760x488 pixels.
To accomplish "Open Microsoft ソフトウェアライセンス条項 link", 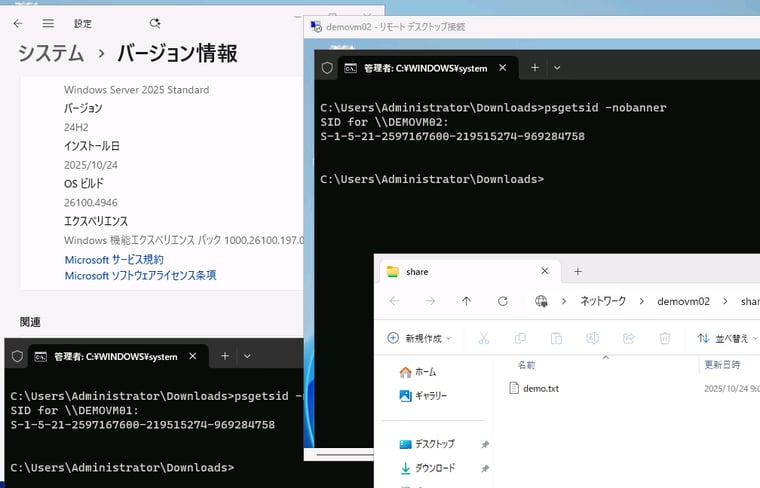I will pos(140,275).
